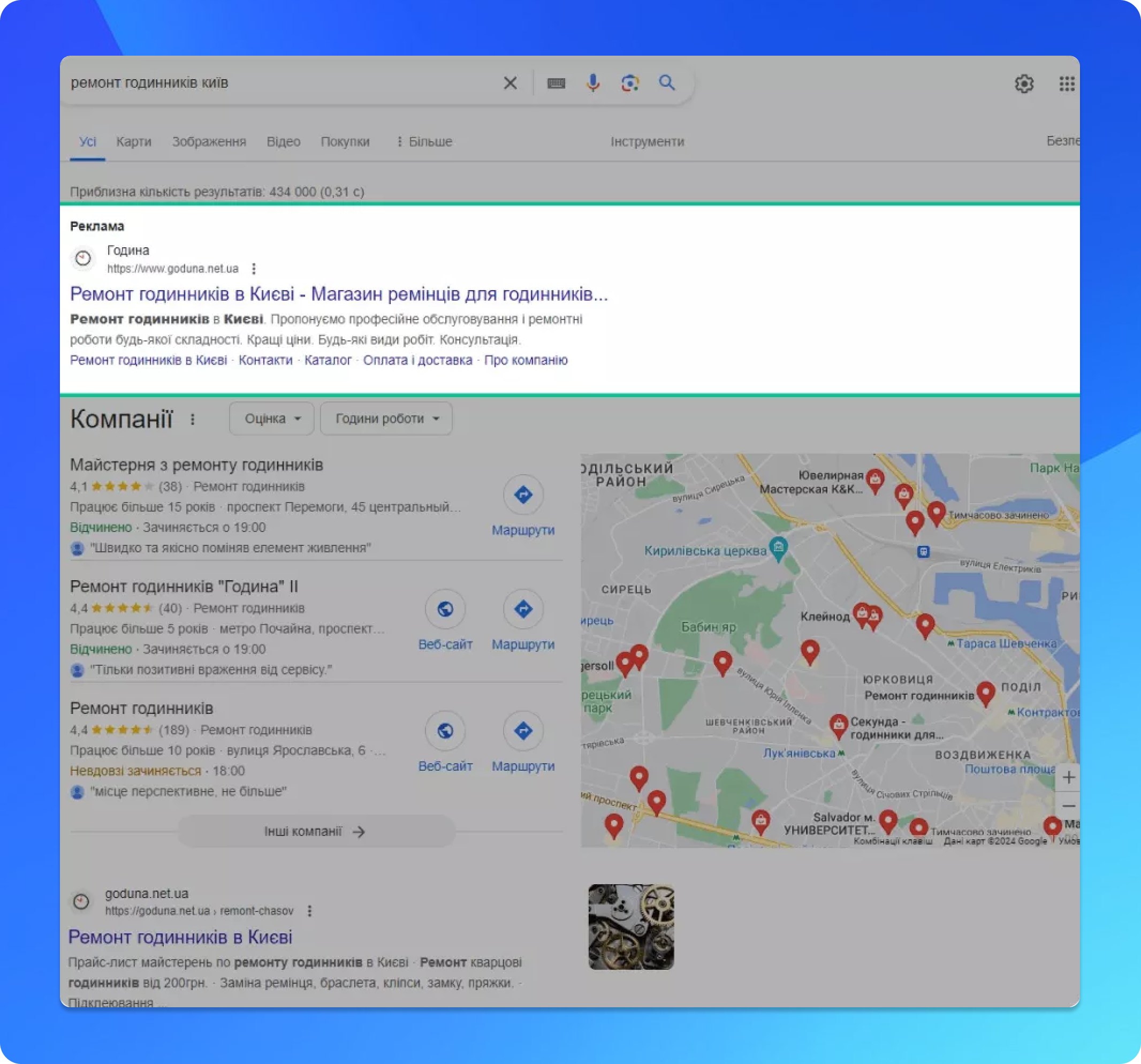Open the Google apps grid icon
The image size is (1141, 1064).
(x=1067, y=84)
